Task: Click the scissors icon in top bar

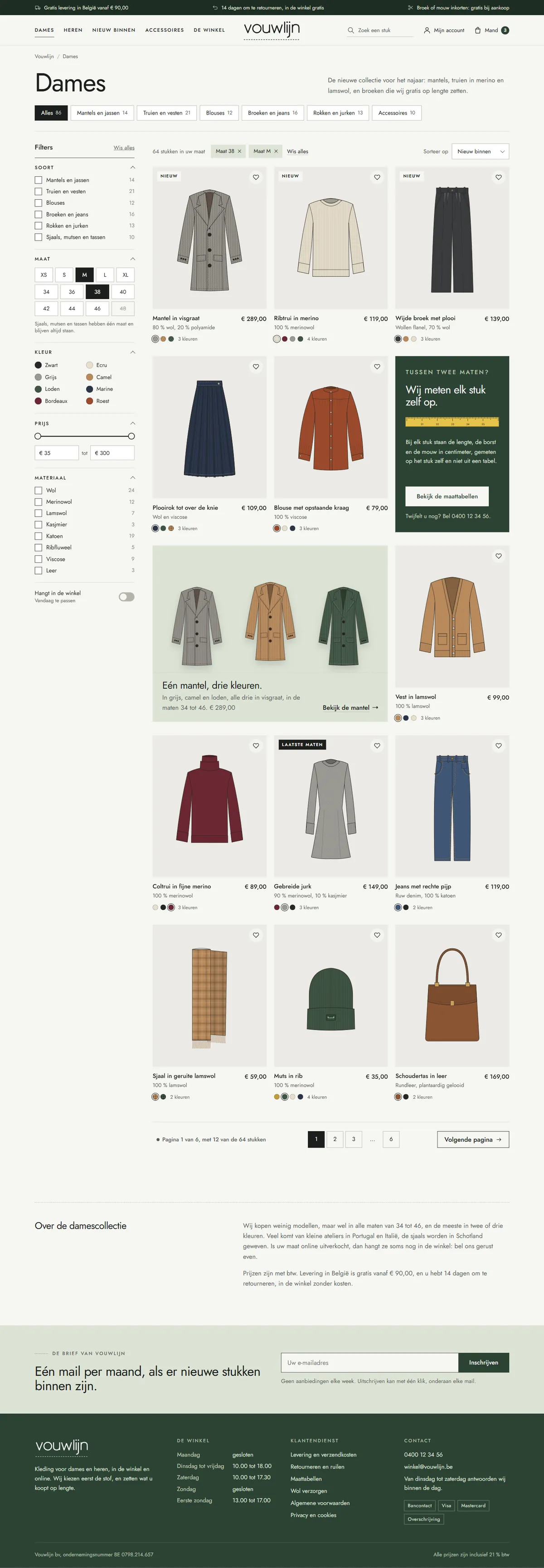Action: coord(410,8)
